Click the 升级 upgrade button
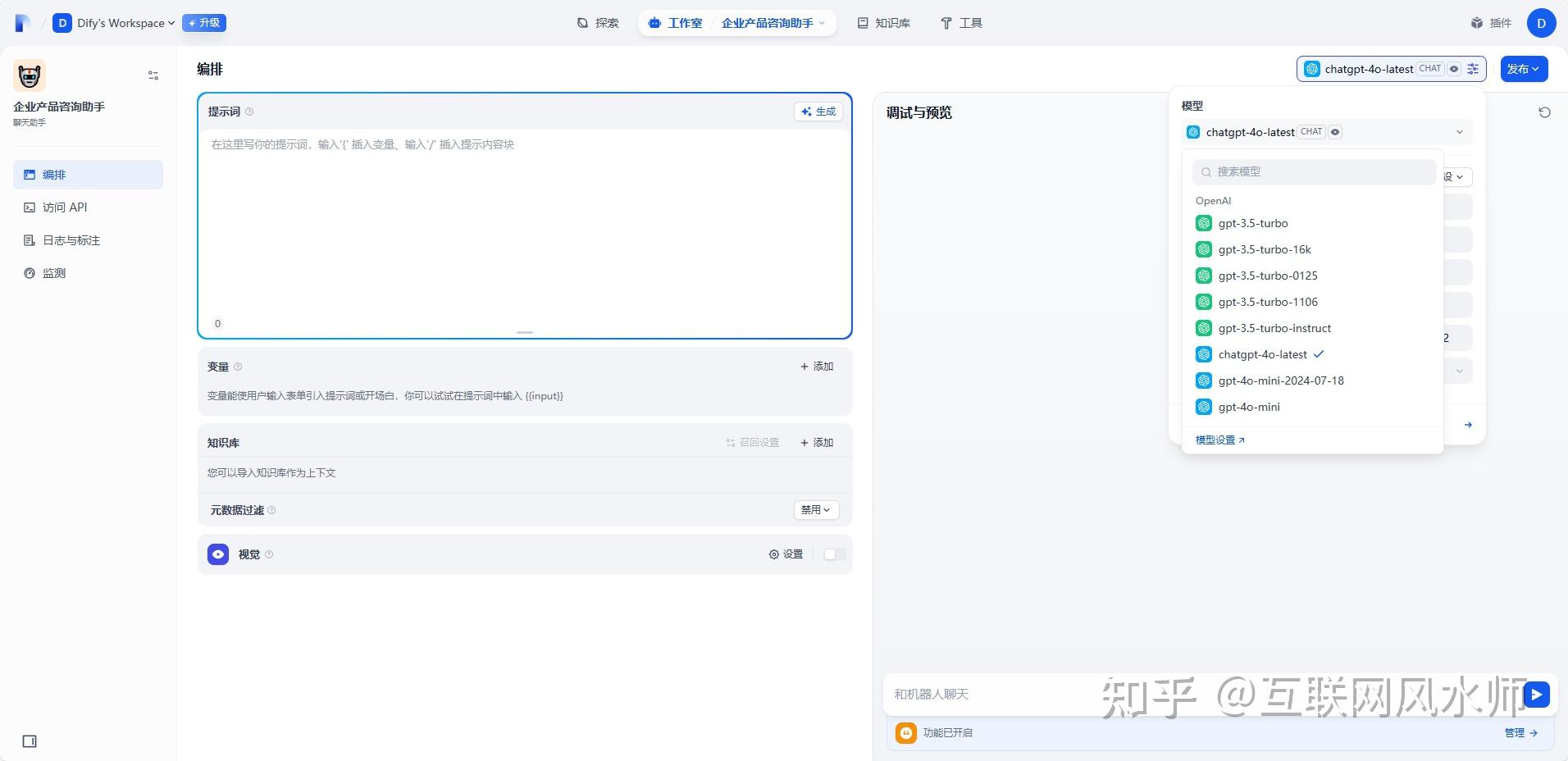 (x=204, y=23)
